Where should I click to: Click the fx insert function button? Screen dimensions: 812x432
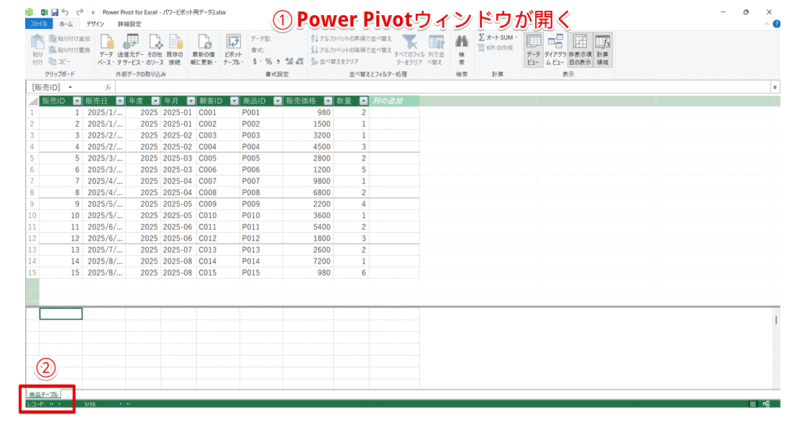(x=108, y=88)
